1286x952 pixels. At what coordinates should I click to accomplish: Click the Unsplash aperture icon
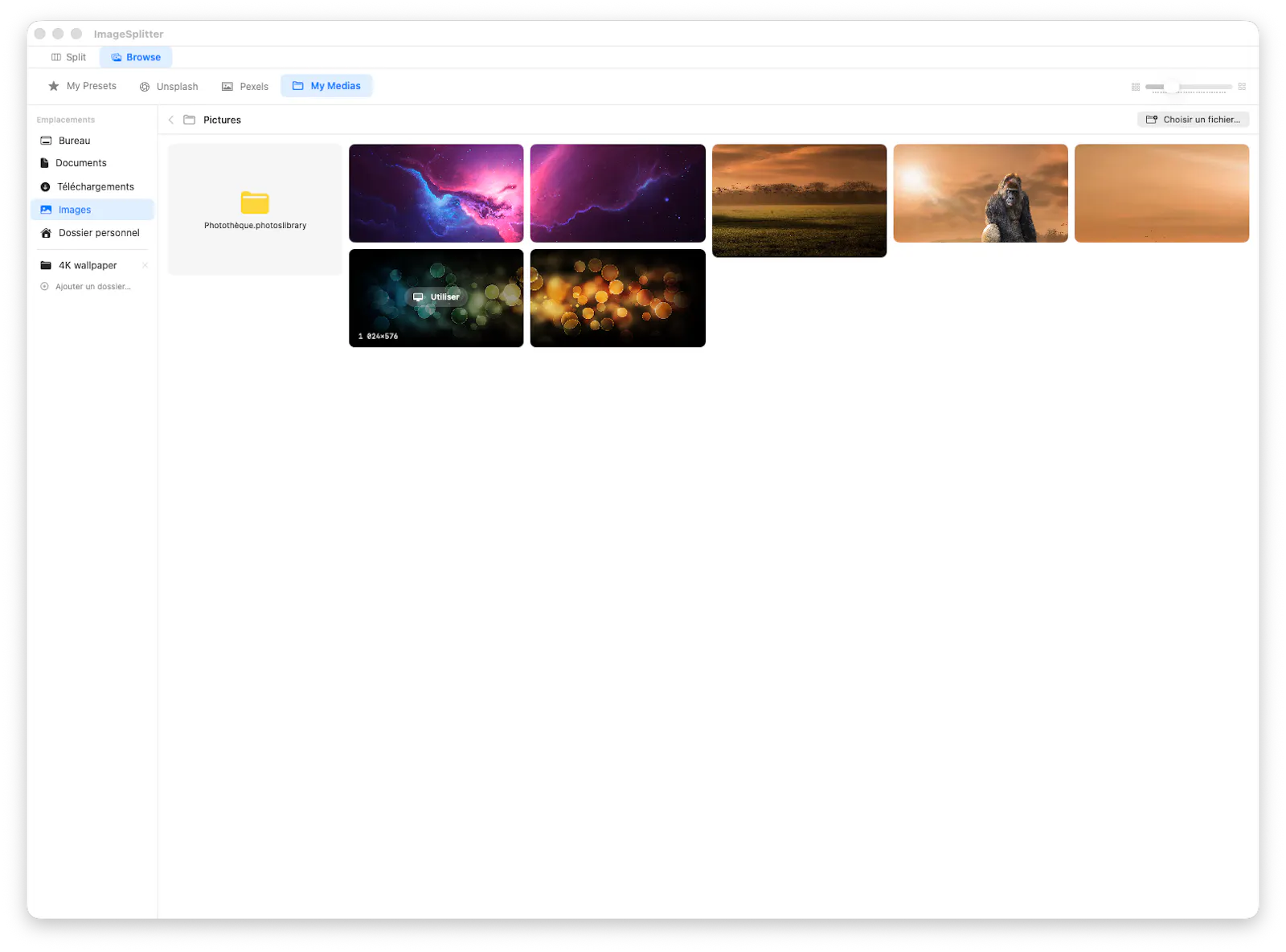tap(145, 87)
